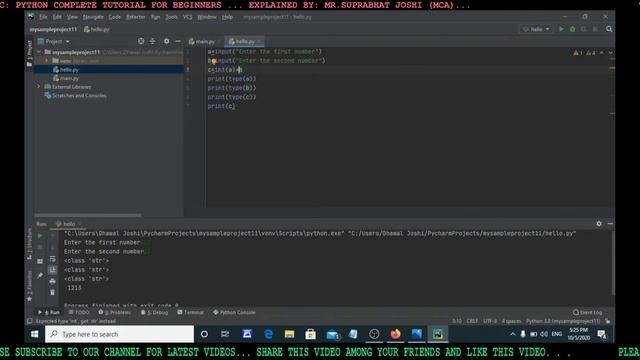640x360 pixels.
Task: Click the Run panel layout icon
Action: click(x=40, y=261)
